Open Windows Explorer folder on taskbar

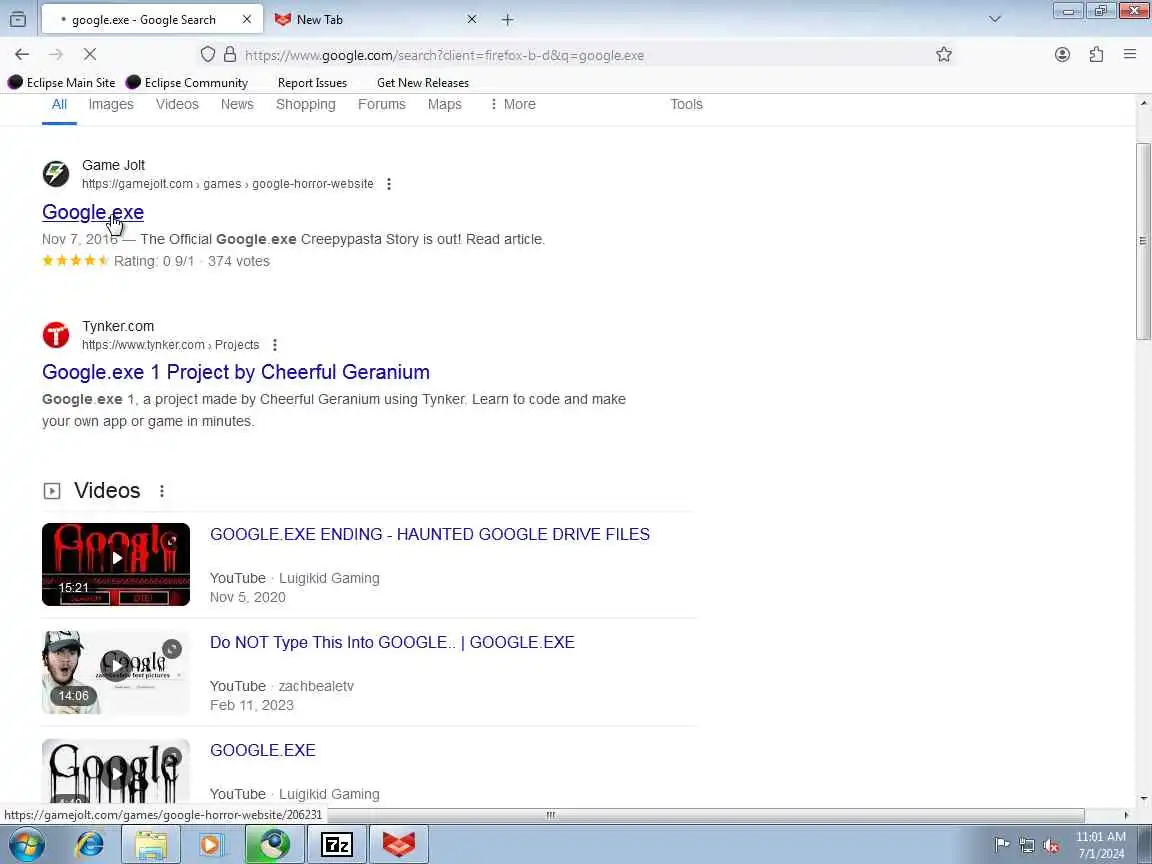pos(151,845)
